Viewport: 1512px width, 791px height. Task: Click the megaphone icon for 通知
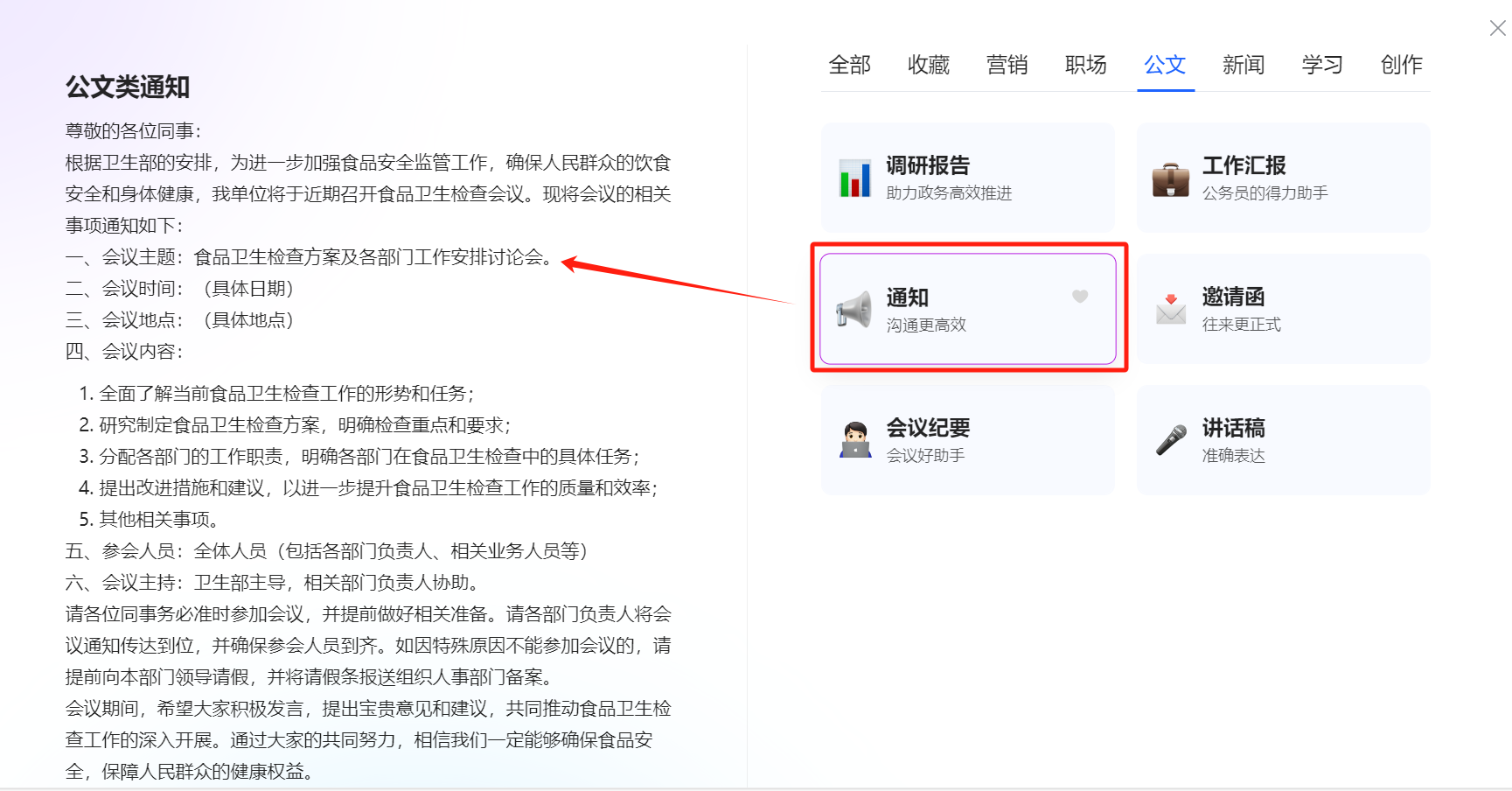[x=854, y=310]
